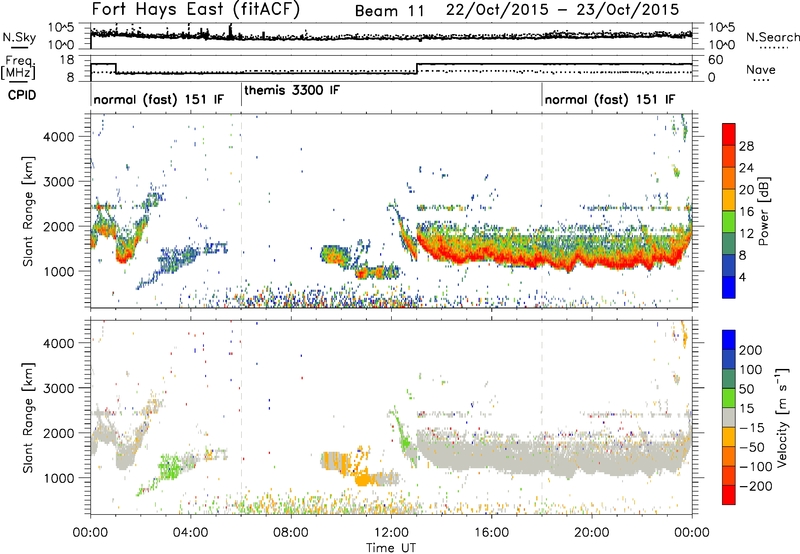Viewport: 800px width, 554px height.
Task: Click the blue bottom segment of Power colorbar
Action: pyautogui.click(x=729, y=287)
